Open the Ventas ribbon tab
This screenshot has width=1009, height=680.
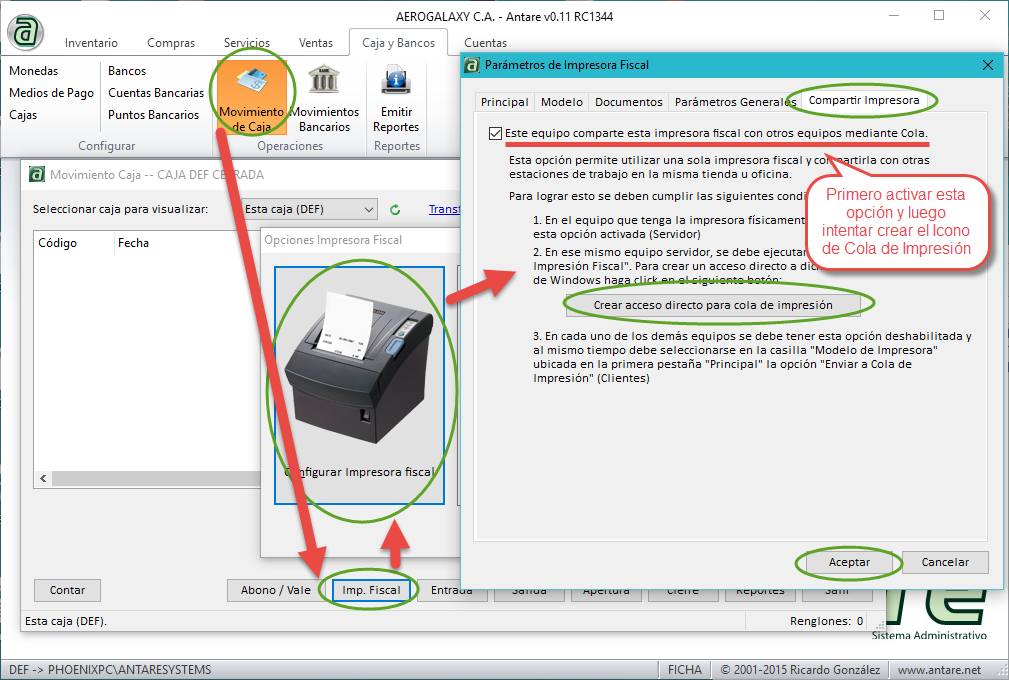tap(316, 43)
